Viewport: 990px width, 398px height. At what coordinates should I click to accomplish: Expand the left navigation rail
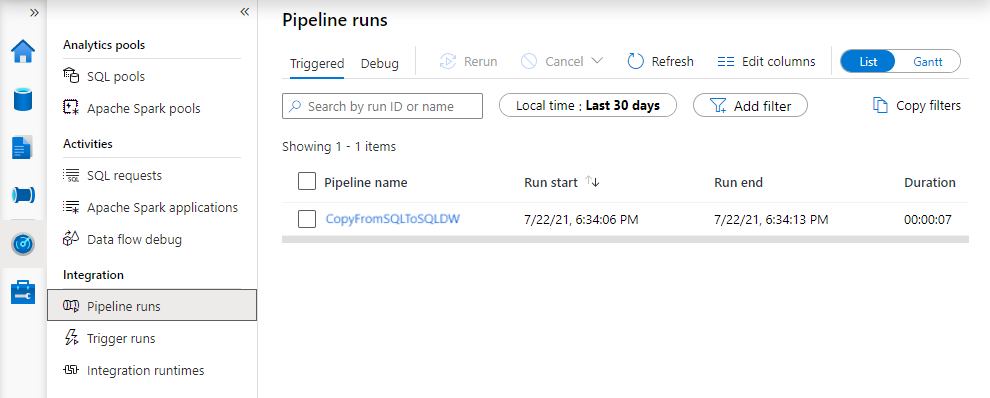pyautogui.click(x=35, y=12)
